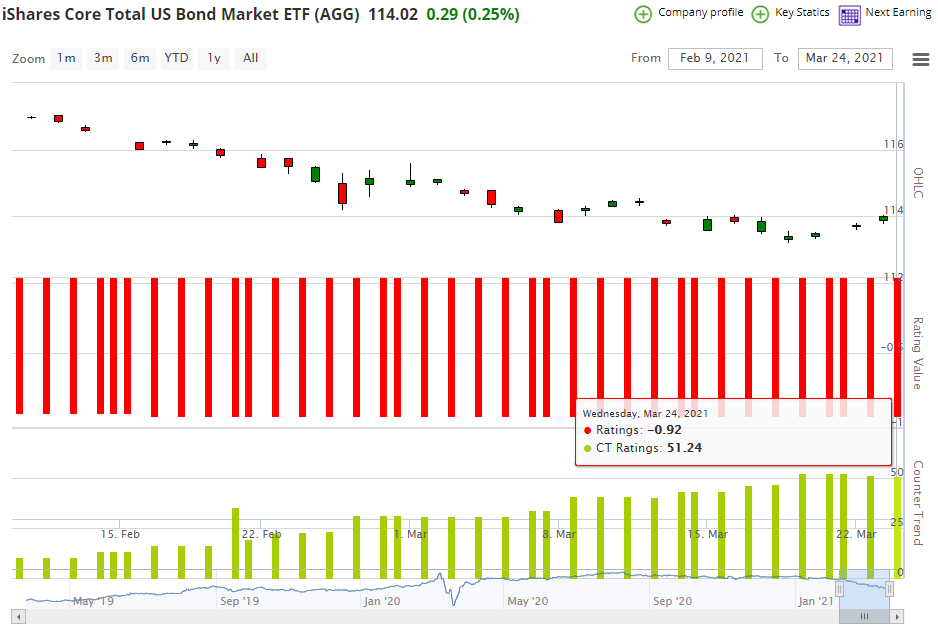This screenshot has height=637, width=938.
Task: Click the 116 price axis label
Action: (x=894, y=144)
